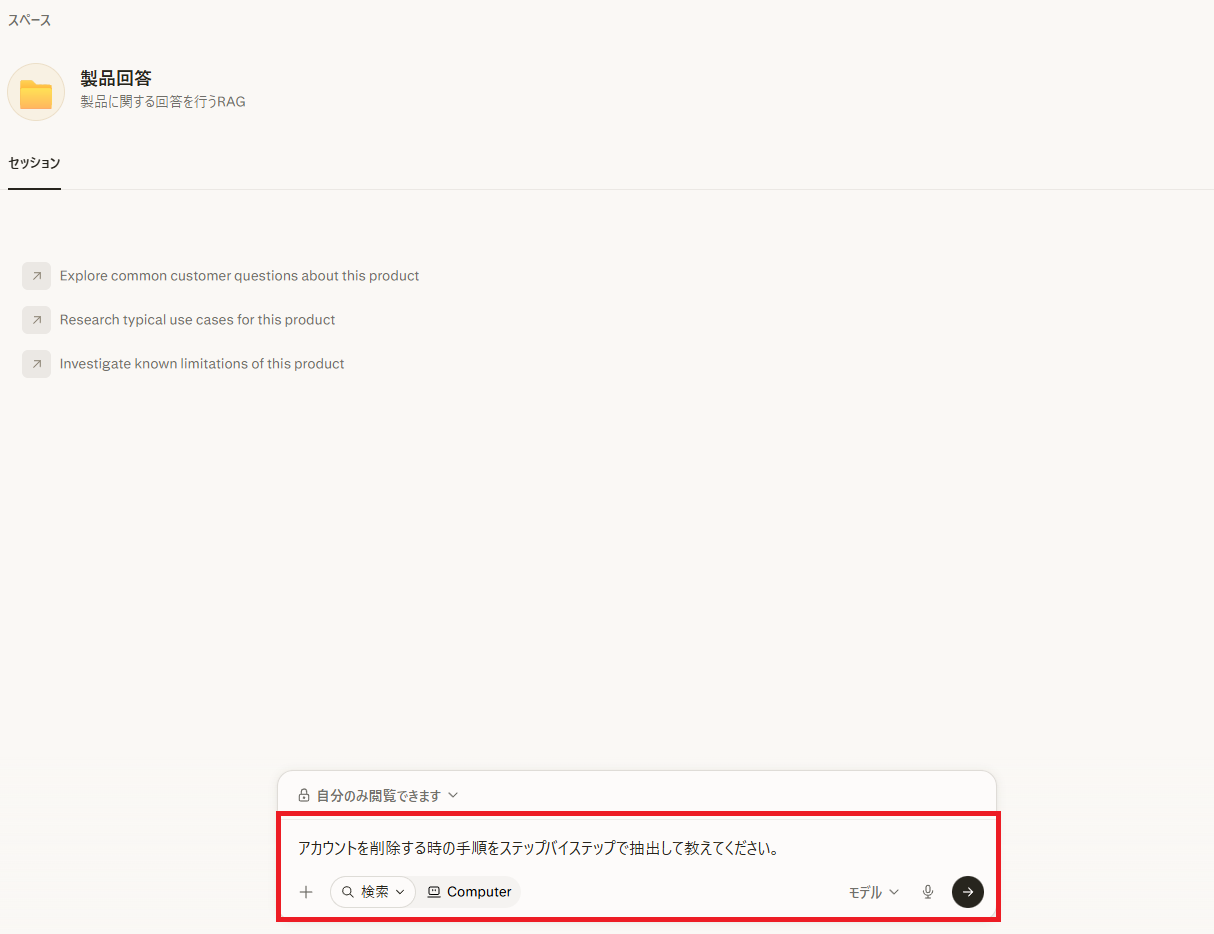Click arrow icon beside Research typical use cases
Viewport: 1214px width, 934px height.
click(36, 320)
